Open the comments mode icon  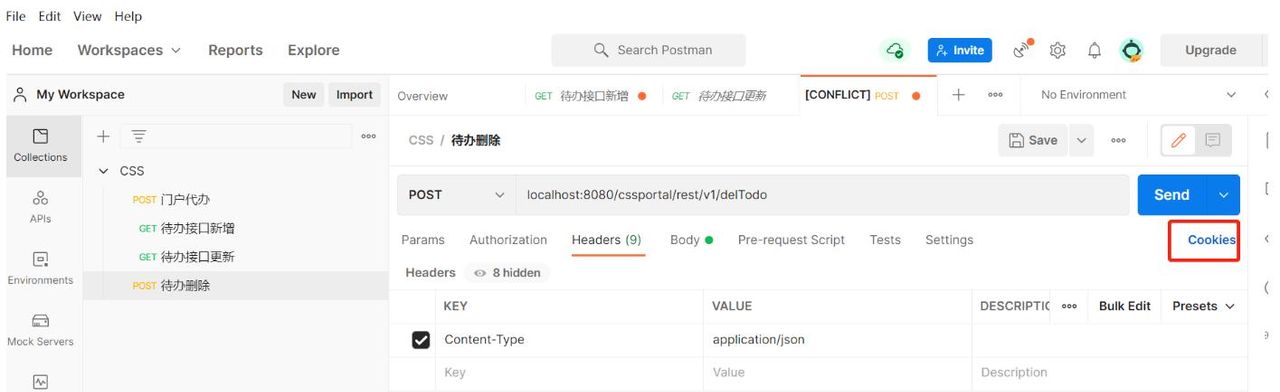point(1212,141)
